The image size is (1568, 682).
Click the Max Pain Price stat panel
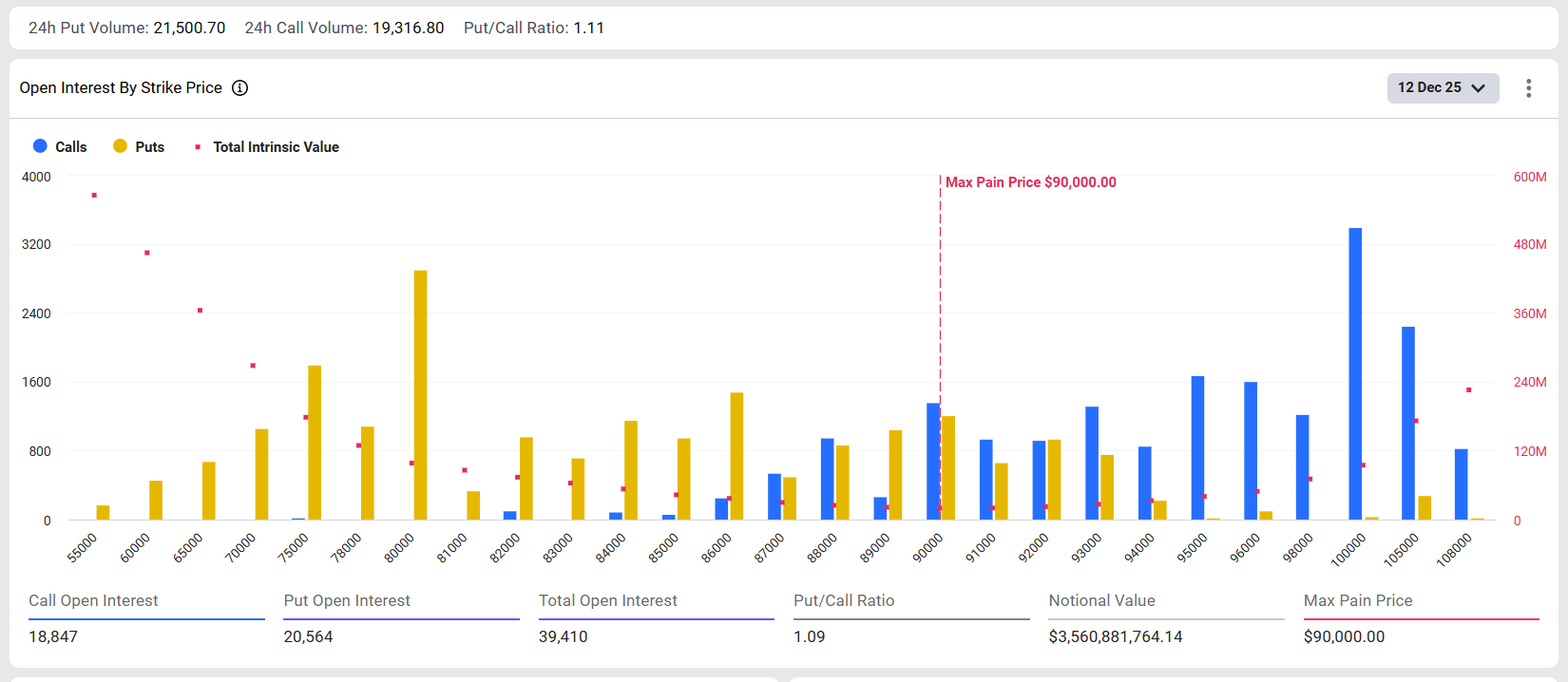(1421, 617)
